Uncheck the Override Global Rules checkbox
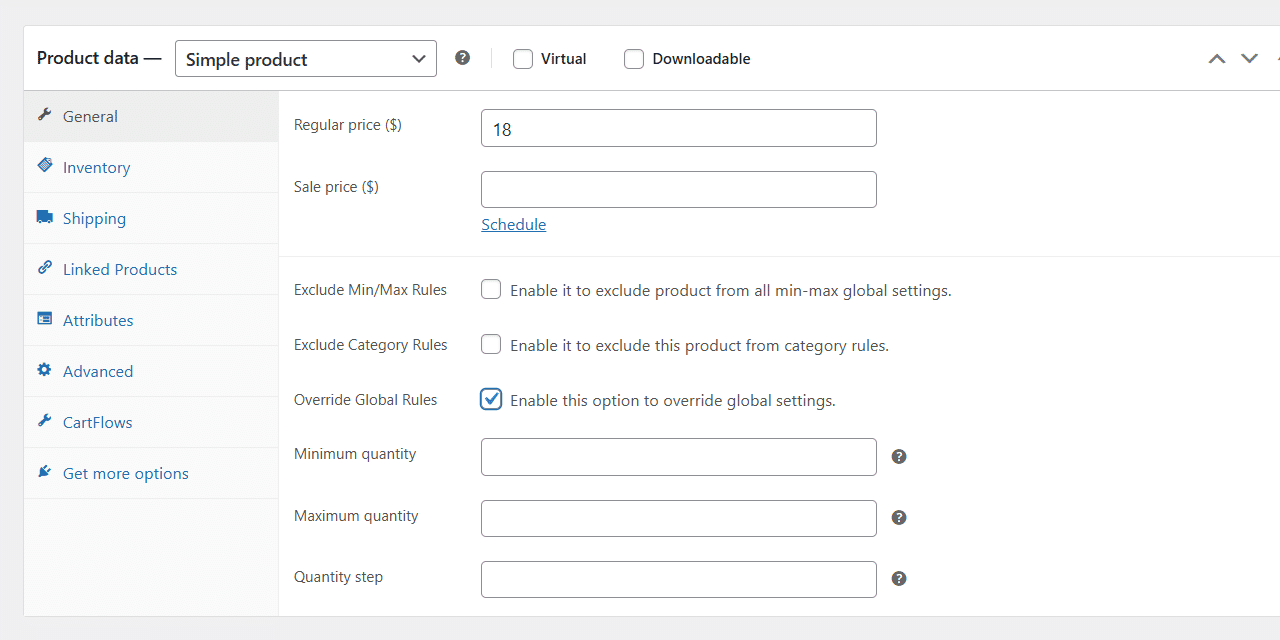1280x640 pixels. (x=491, y=399)
